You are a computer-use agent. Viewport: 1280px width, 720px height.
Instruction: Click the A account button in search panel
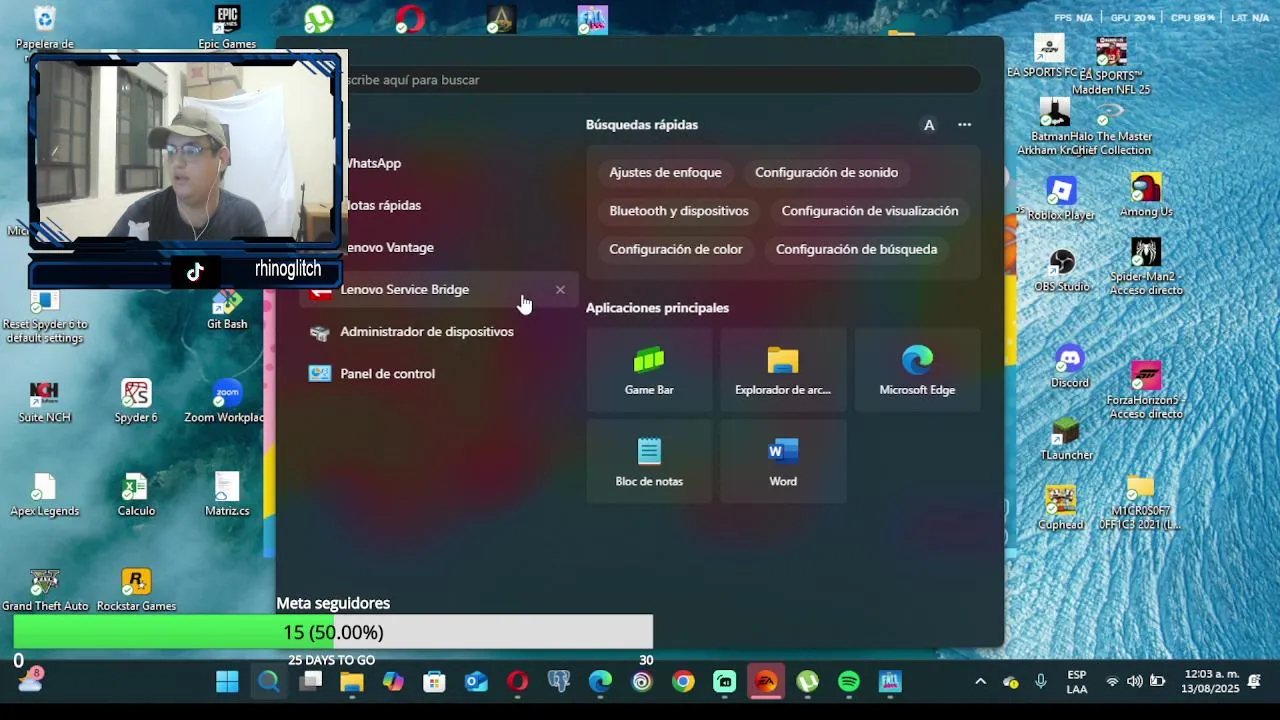(x=929, y=125)
